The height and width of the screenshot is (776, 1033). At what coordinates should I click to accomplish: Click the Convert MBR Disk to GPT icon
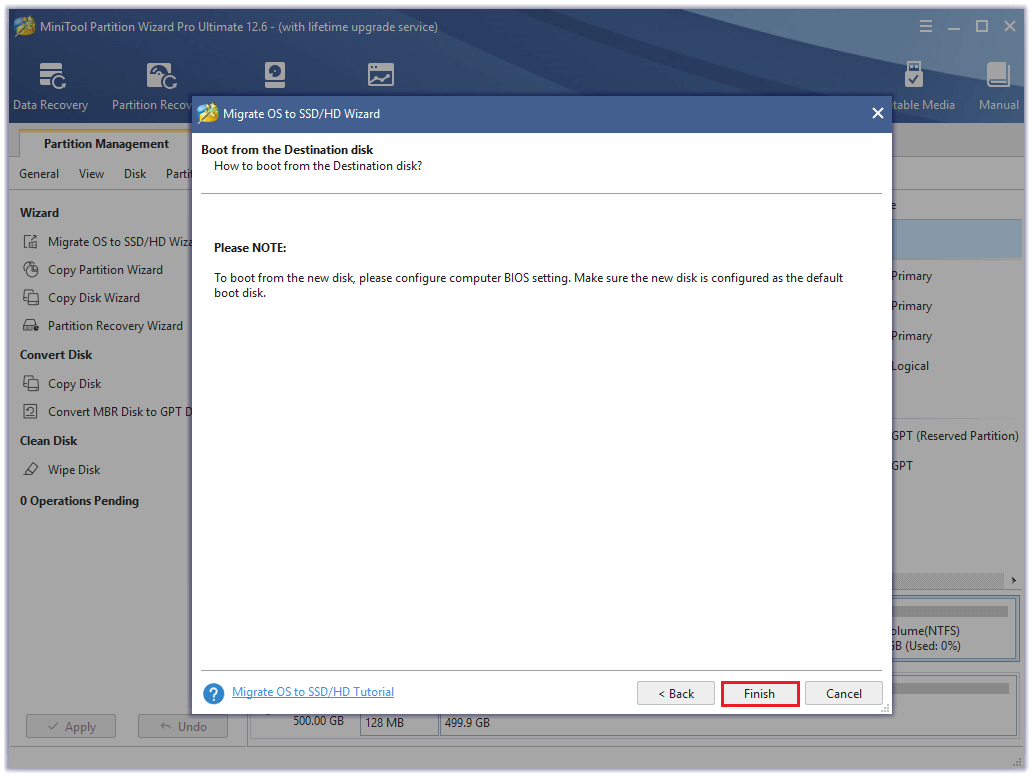(30, 412)
